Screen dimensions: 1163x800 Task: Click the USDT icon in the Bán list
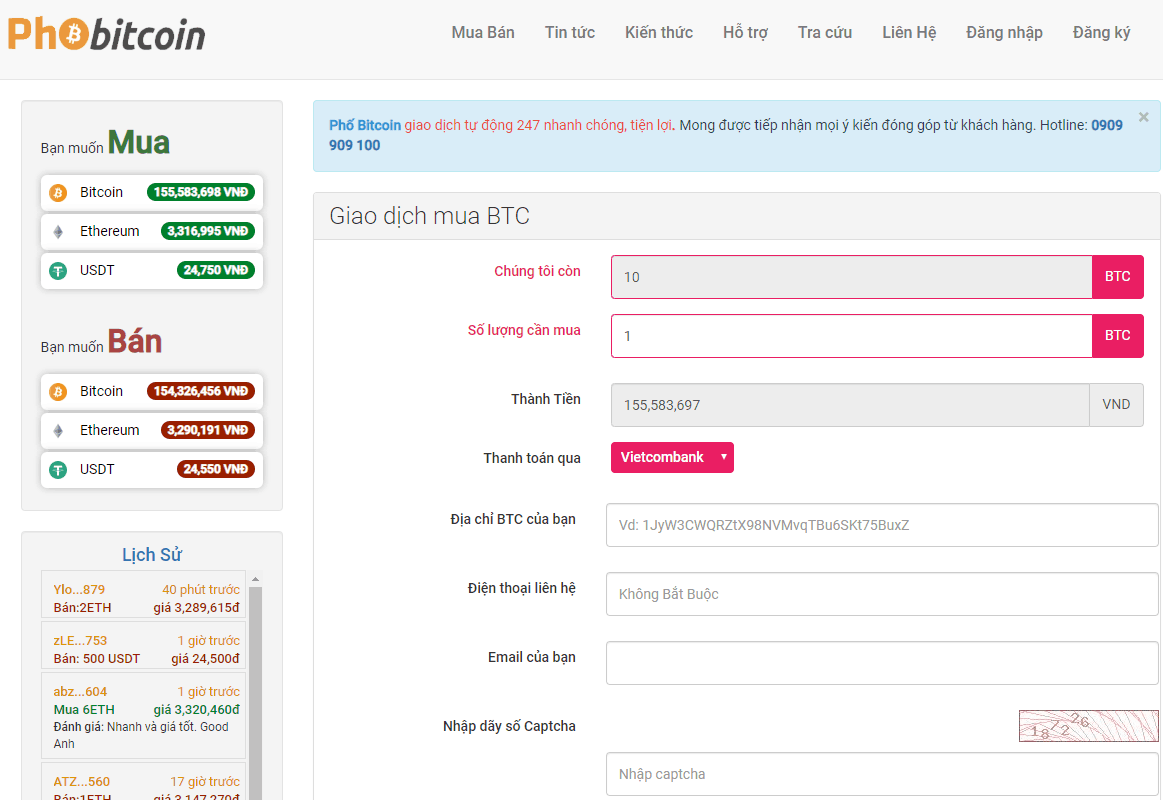pyautogui.click(x=58, y=470)
